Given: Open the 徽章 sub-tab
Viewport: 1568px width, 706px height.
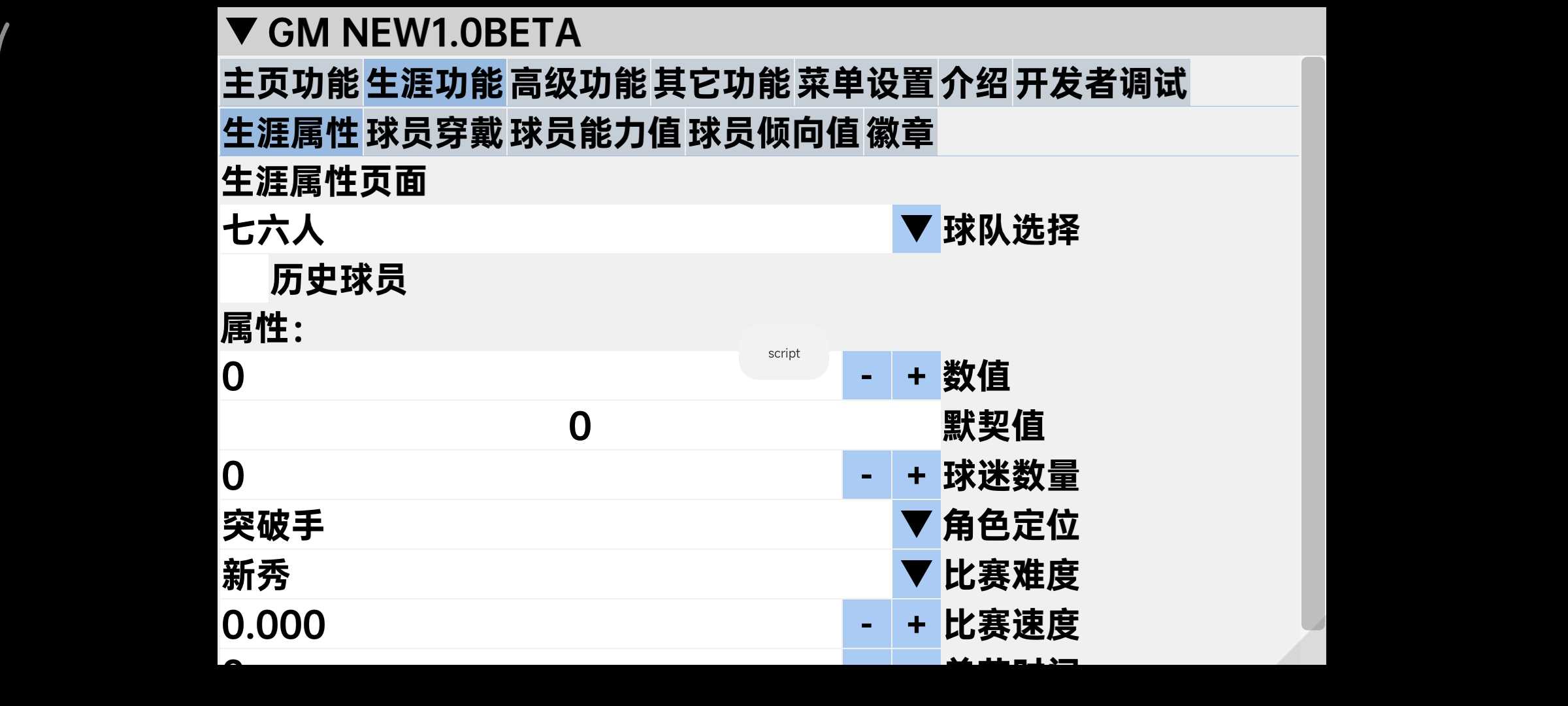Looking at the screenshot, I should click(x=900, y=133).
